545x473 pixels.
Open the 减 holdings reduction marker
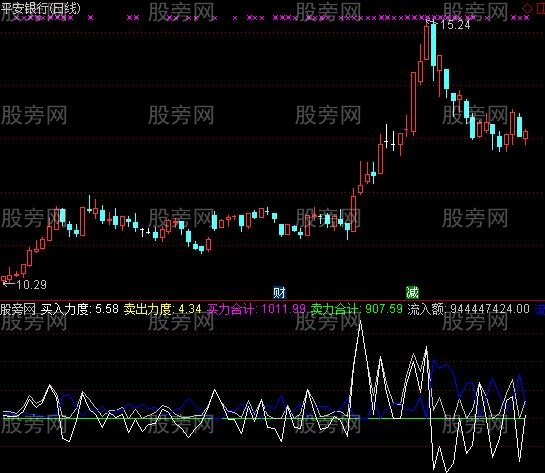pyautogui.click(x=412, y=293)
